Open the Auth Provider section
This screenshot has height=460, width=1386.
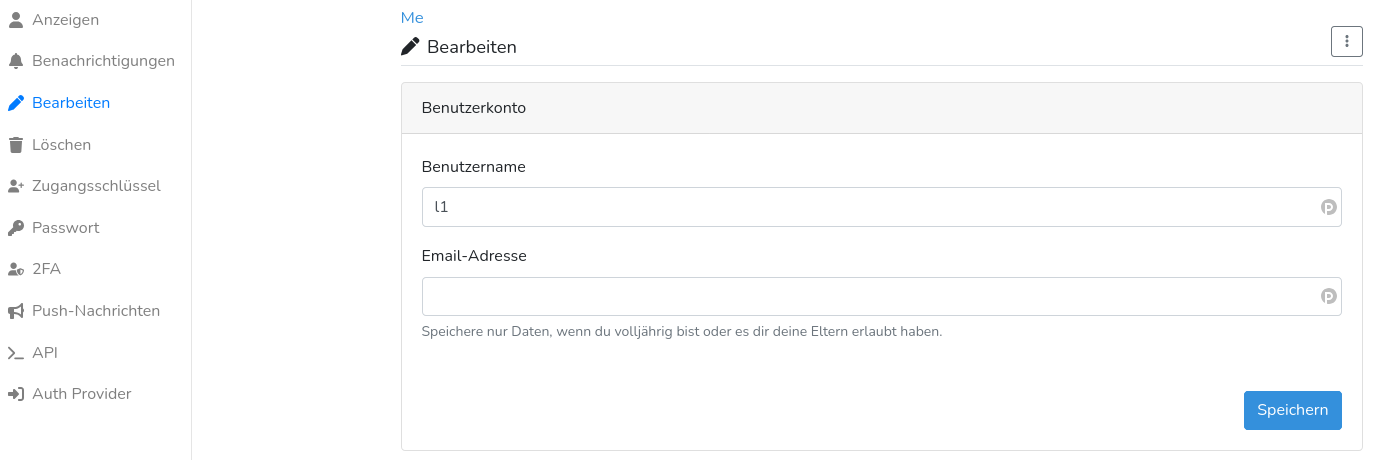[x=82, y=394]
